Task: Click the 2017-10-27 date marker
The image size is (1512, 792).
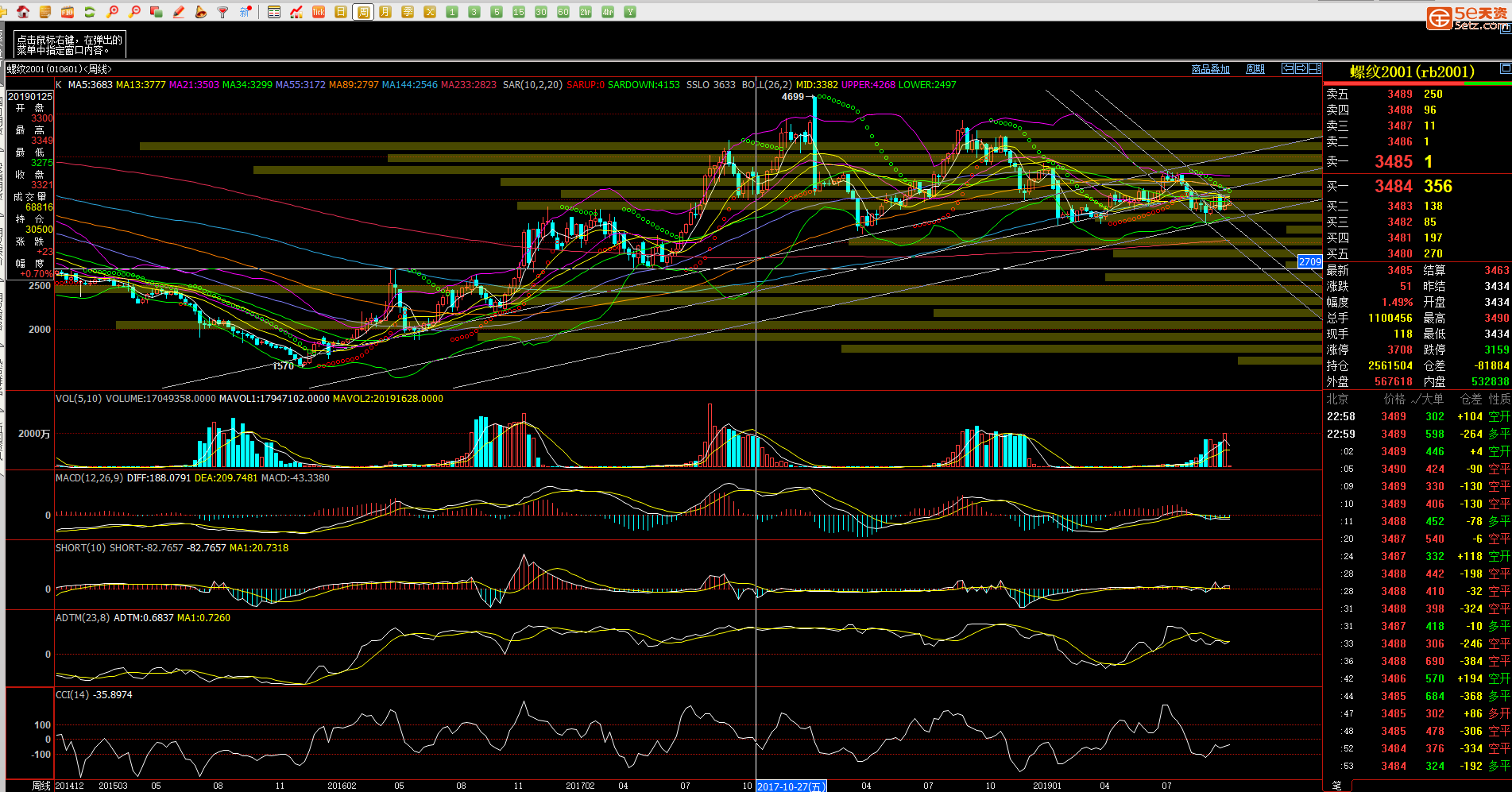Action: pos(791,786)
